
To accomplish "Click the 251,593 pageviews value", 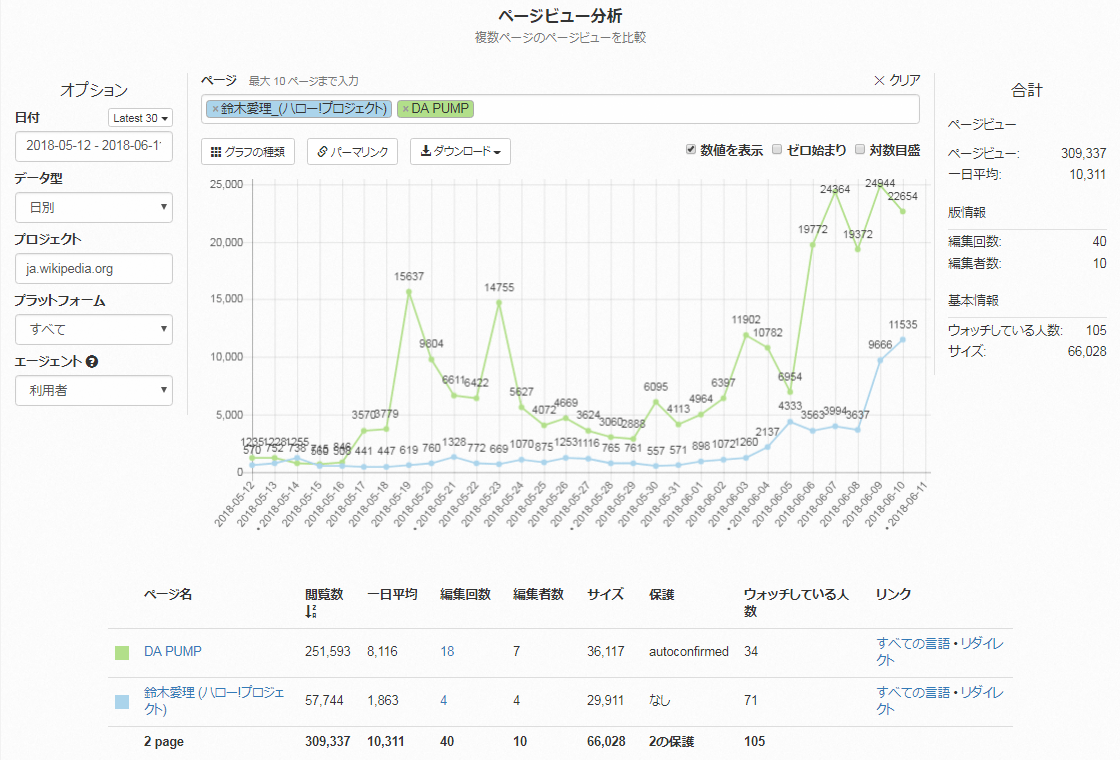I will coord(328,651).
